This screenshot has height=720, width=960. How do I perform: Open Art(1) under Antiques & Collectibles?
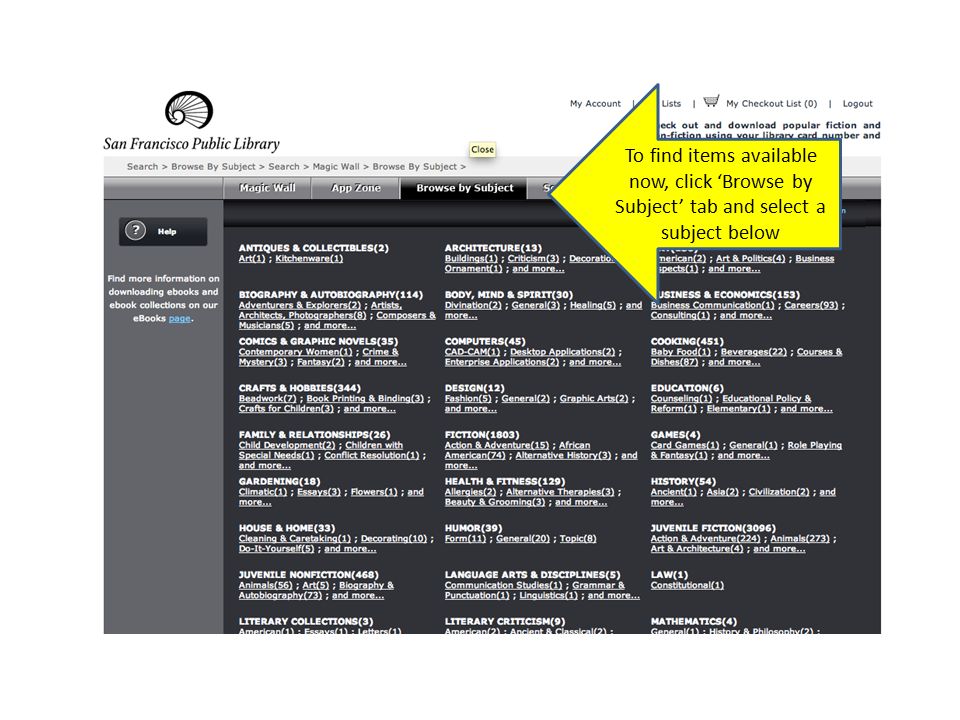(x=252, y=258)
